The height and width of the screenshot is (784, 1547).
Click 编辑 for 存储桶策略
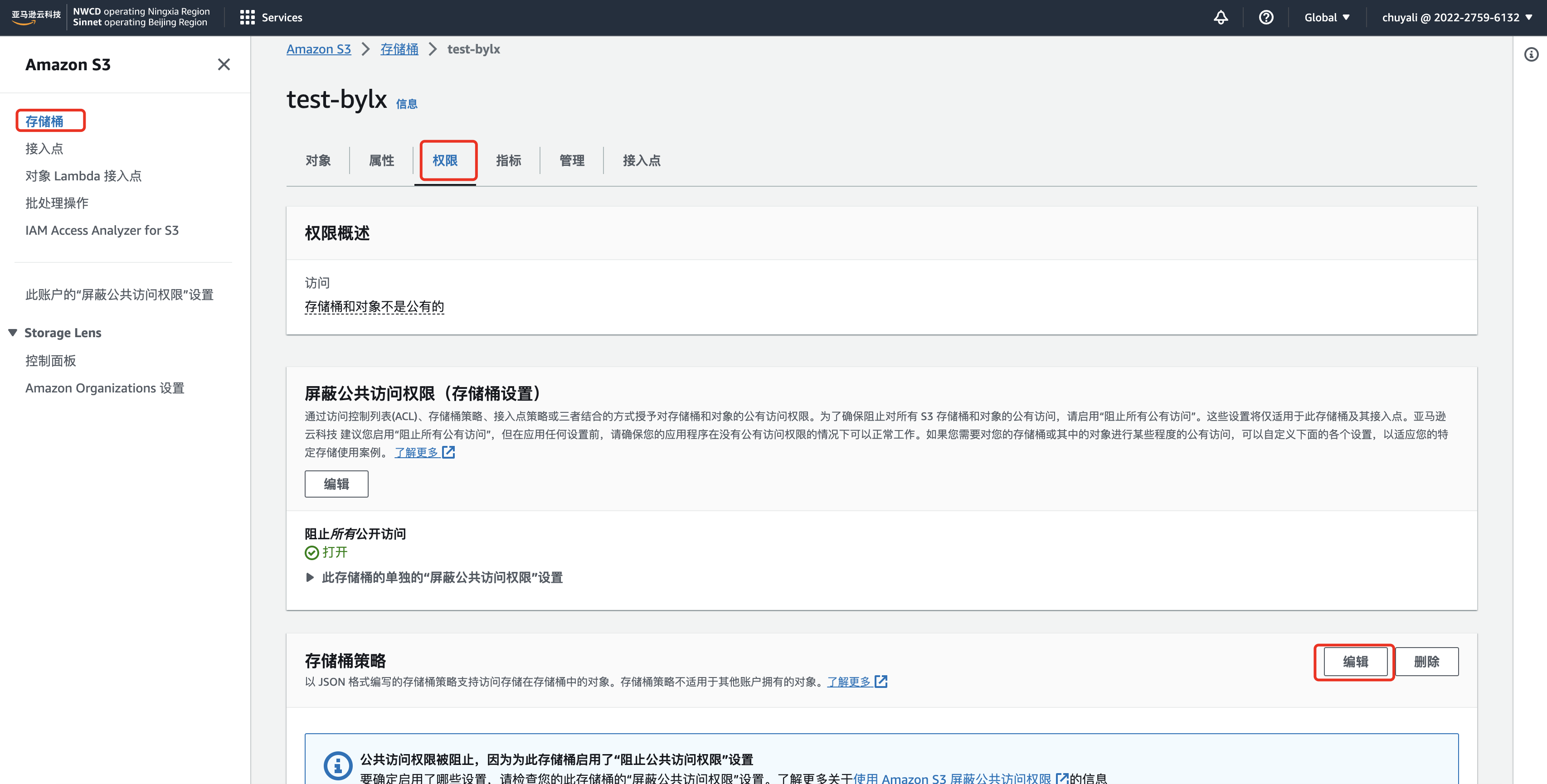pos(1355,662)
